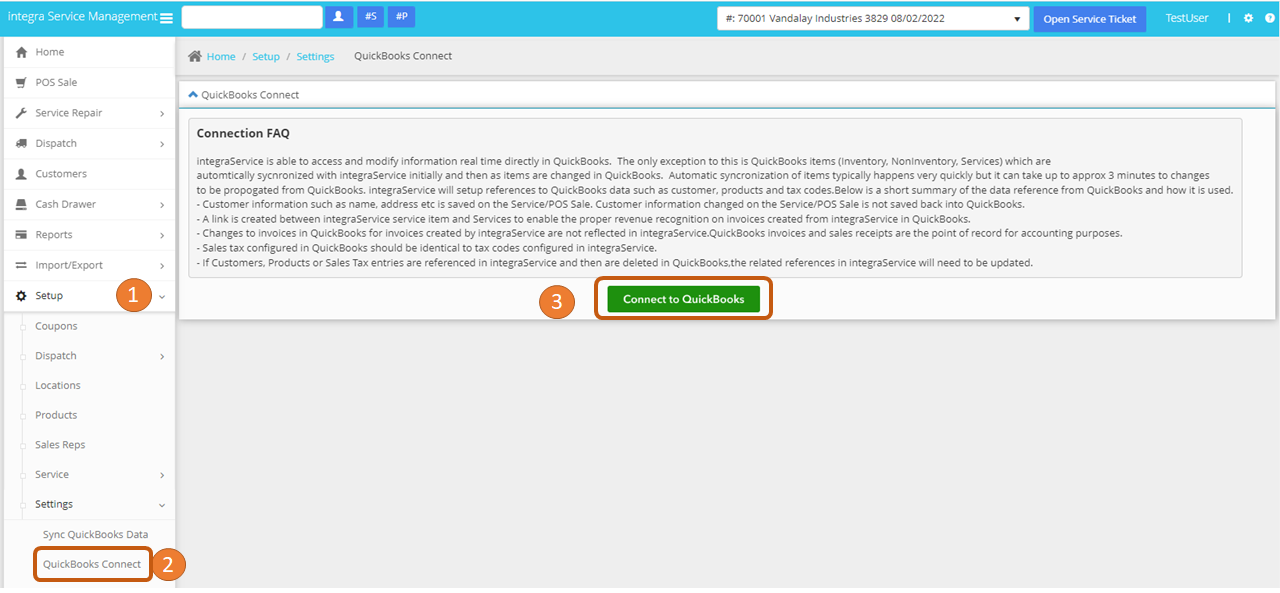Click the #S search button
1280x593 pixels.
pos(371,17)
